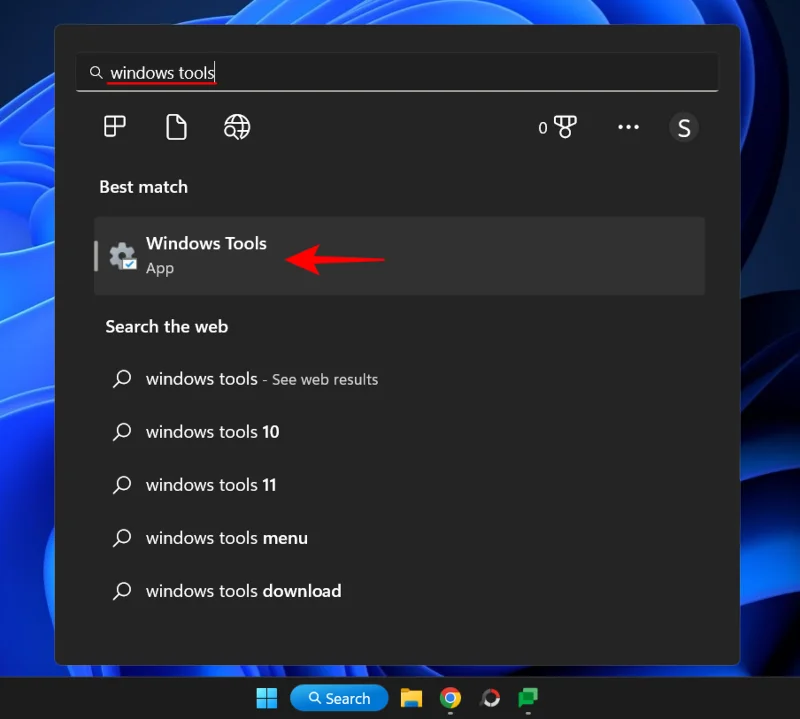Open File Explorer from the taskbar
Viewport: 800px width, 719px height.
(x=410, y=698)
